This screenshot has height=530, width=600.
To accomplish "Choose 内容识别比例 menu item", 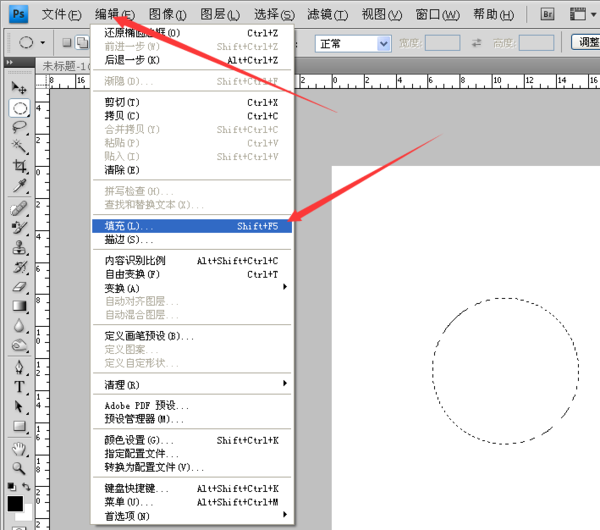I will click(x=192, y=261).
